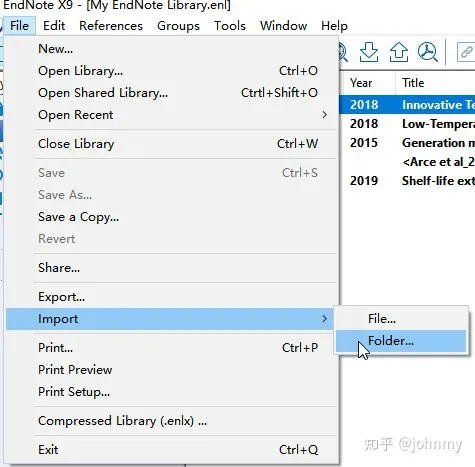Click the import download arrow toolbar icon
This screenshot has width=475, height=467.
pos(369,52)
